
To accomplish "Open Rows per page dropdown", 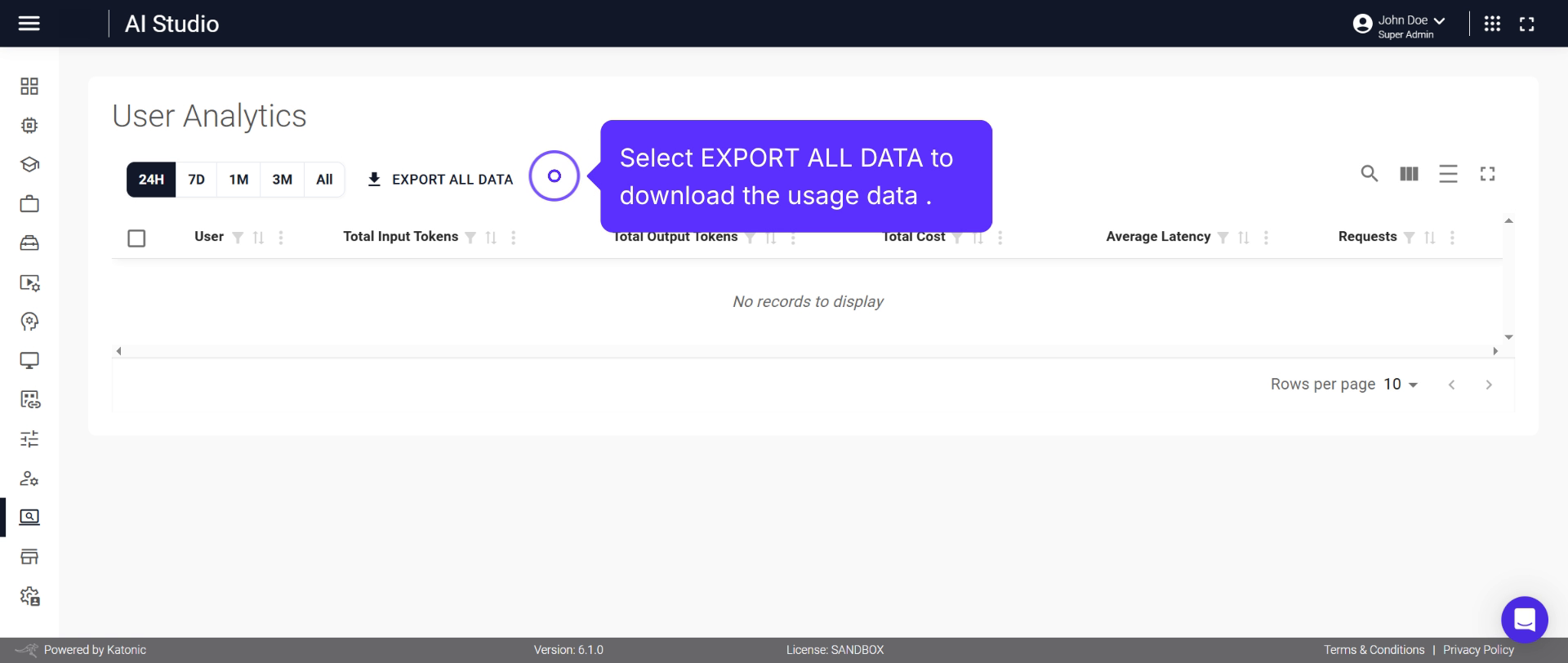I will (x=1401, y=385).
